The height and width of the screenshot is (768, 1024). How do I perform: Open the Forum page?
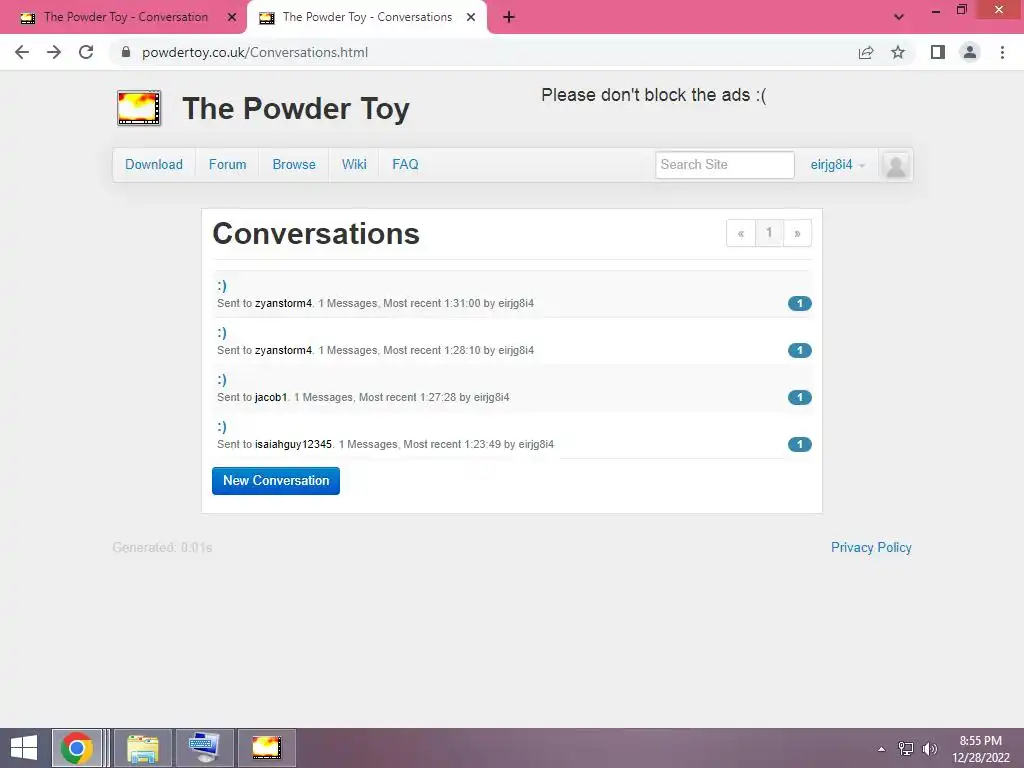click(227, 165)
